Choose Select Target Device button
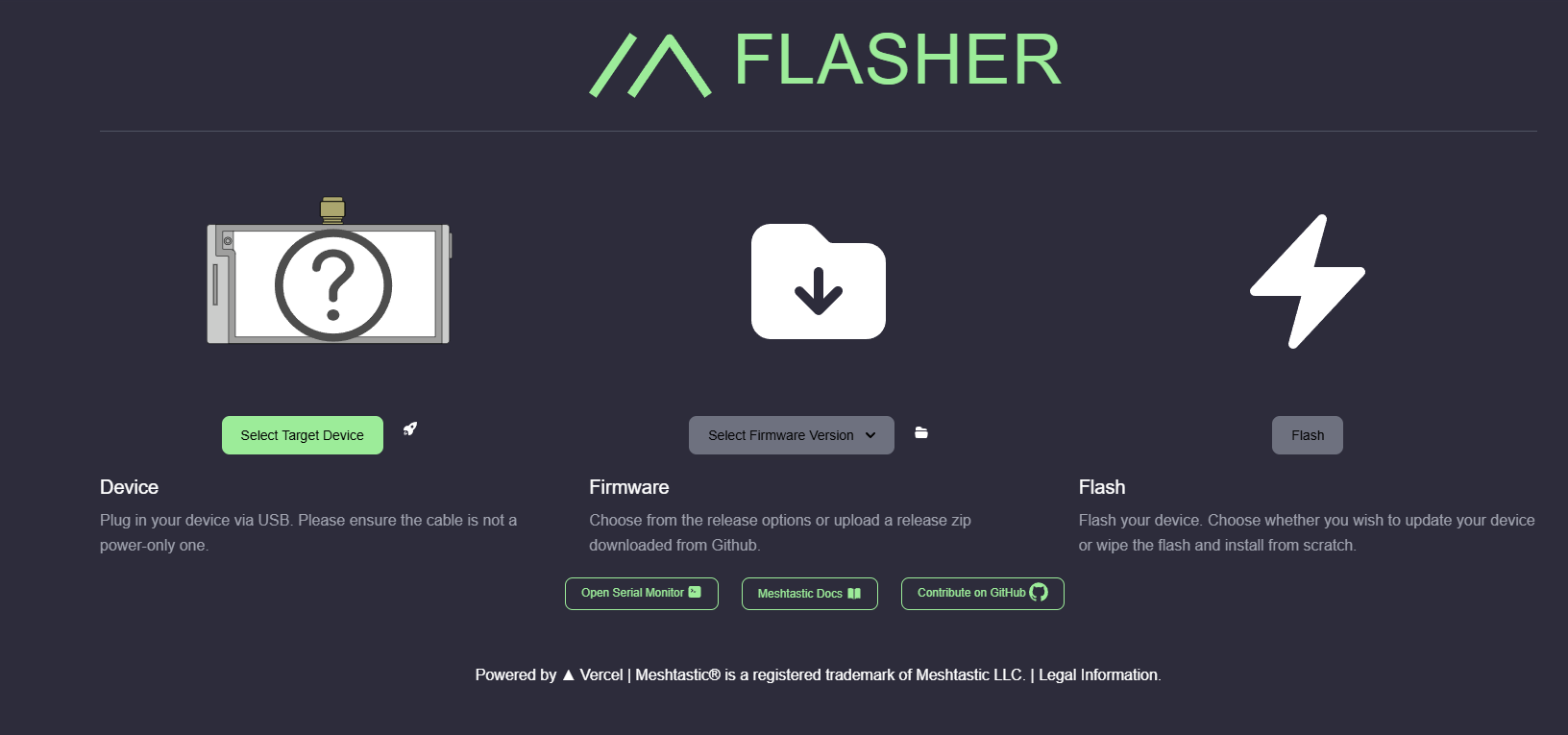Viewport: 1568px width, 735px height. (303, 435)
